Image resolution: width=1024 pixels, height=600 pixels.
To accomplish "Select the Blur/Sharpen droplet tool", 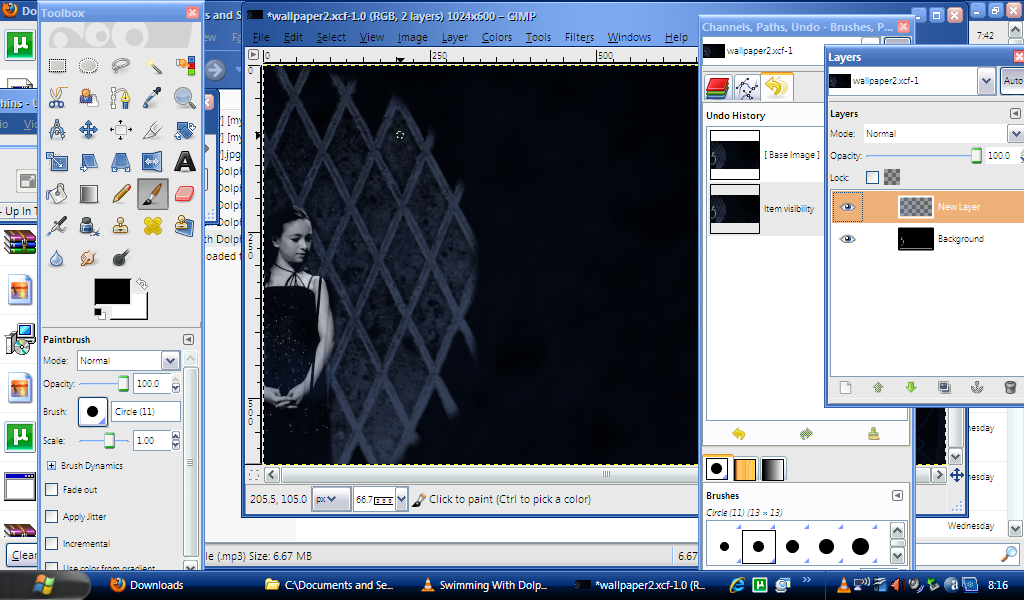I will (57, 258).
